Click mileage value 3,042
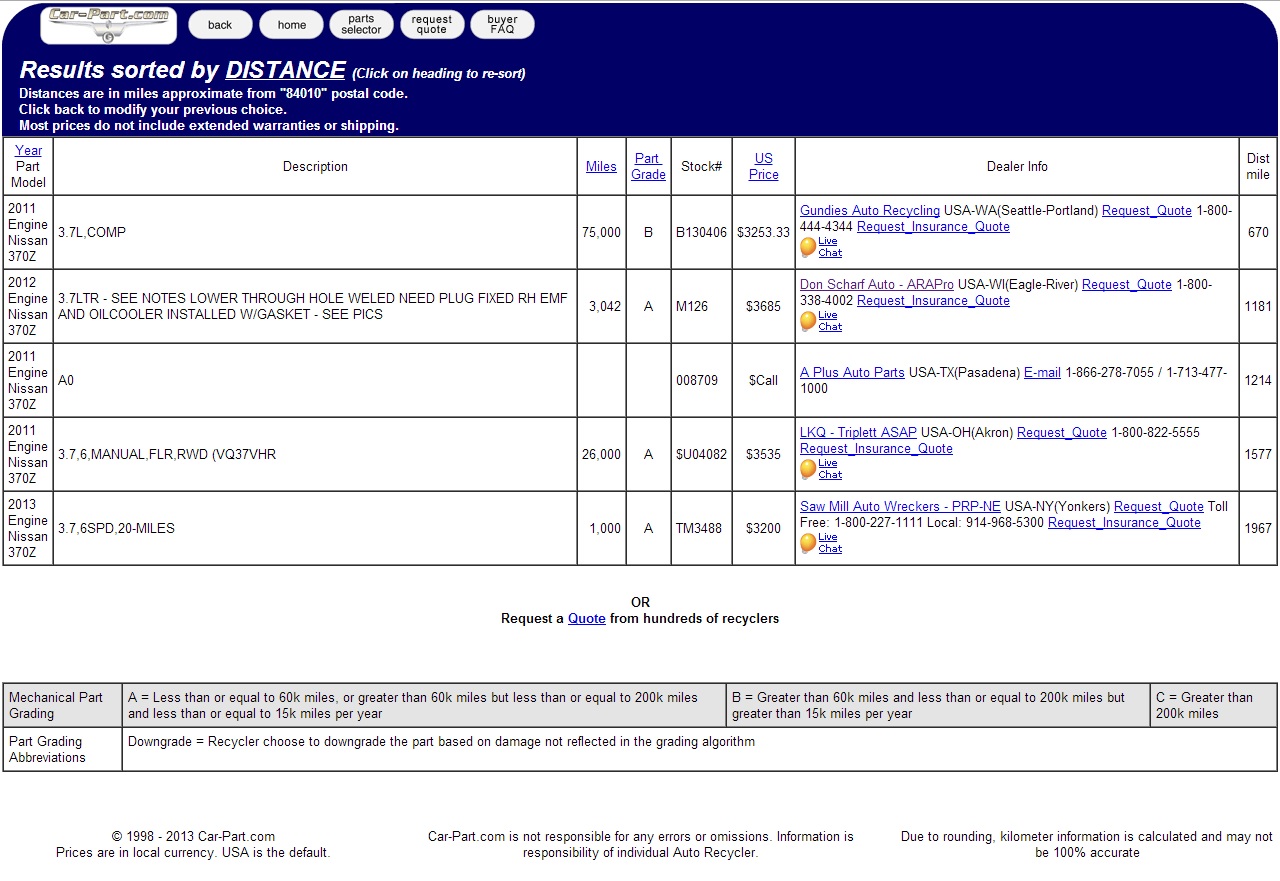 coord(605,307)
